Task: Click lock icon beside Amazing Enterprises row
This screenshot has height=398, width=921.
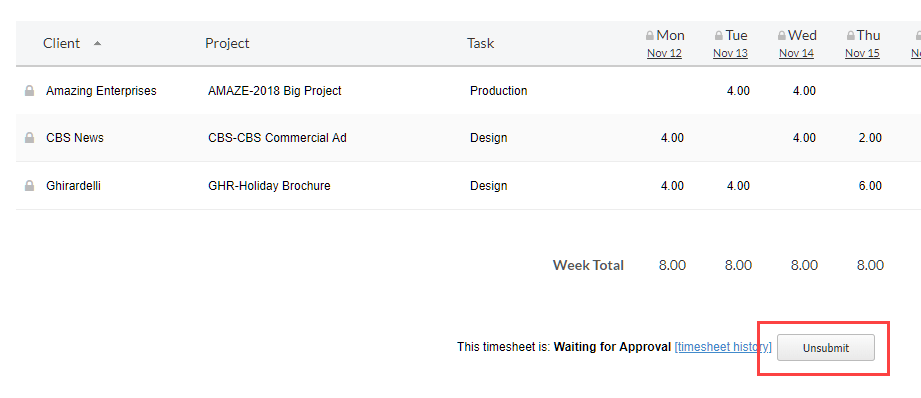Action: tap(29, 91)
